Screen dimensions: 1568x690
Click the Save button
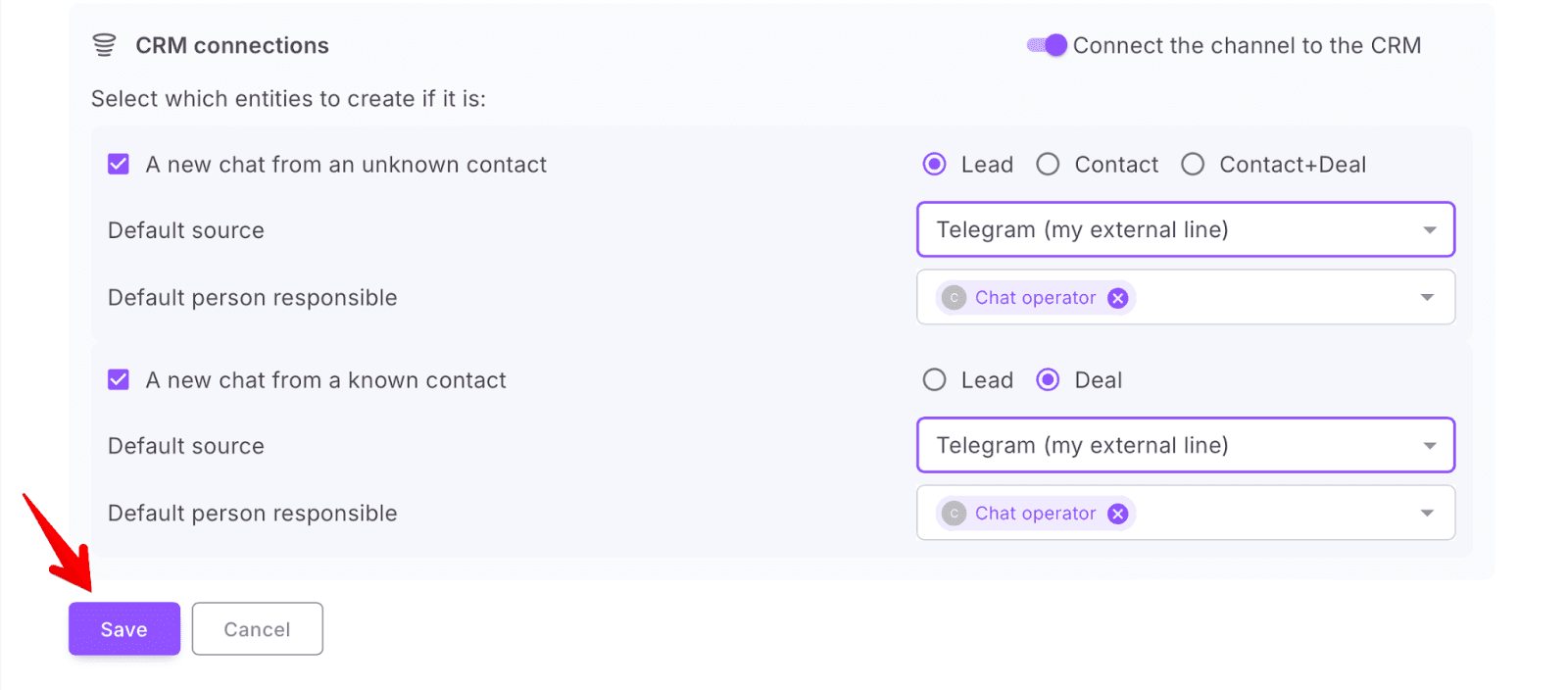[124, 629]
